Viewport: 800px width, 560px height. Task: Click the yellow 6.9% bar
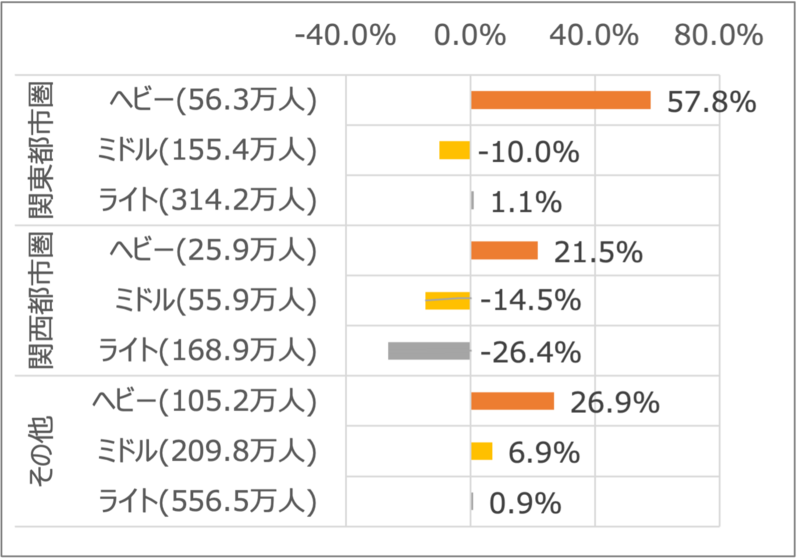click(482, 451)
